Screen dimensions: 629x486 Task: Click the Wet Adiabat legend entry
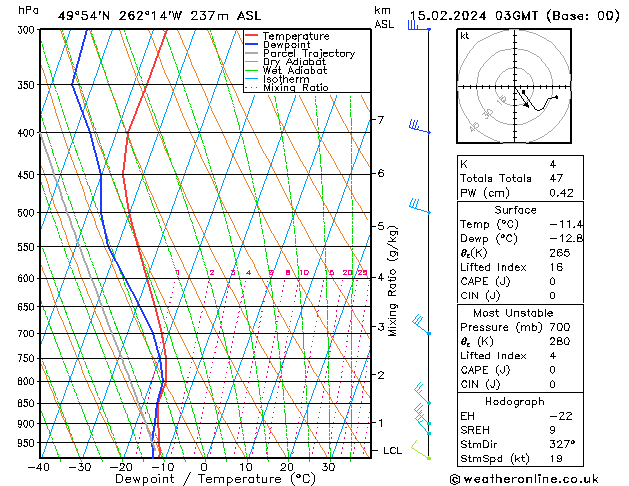(294, 71)
